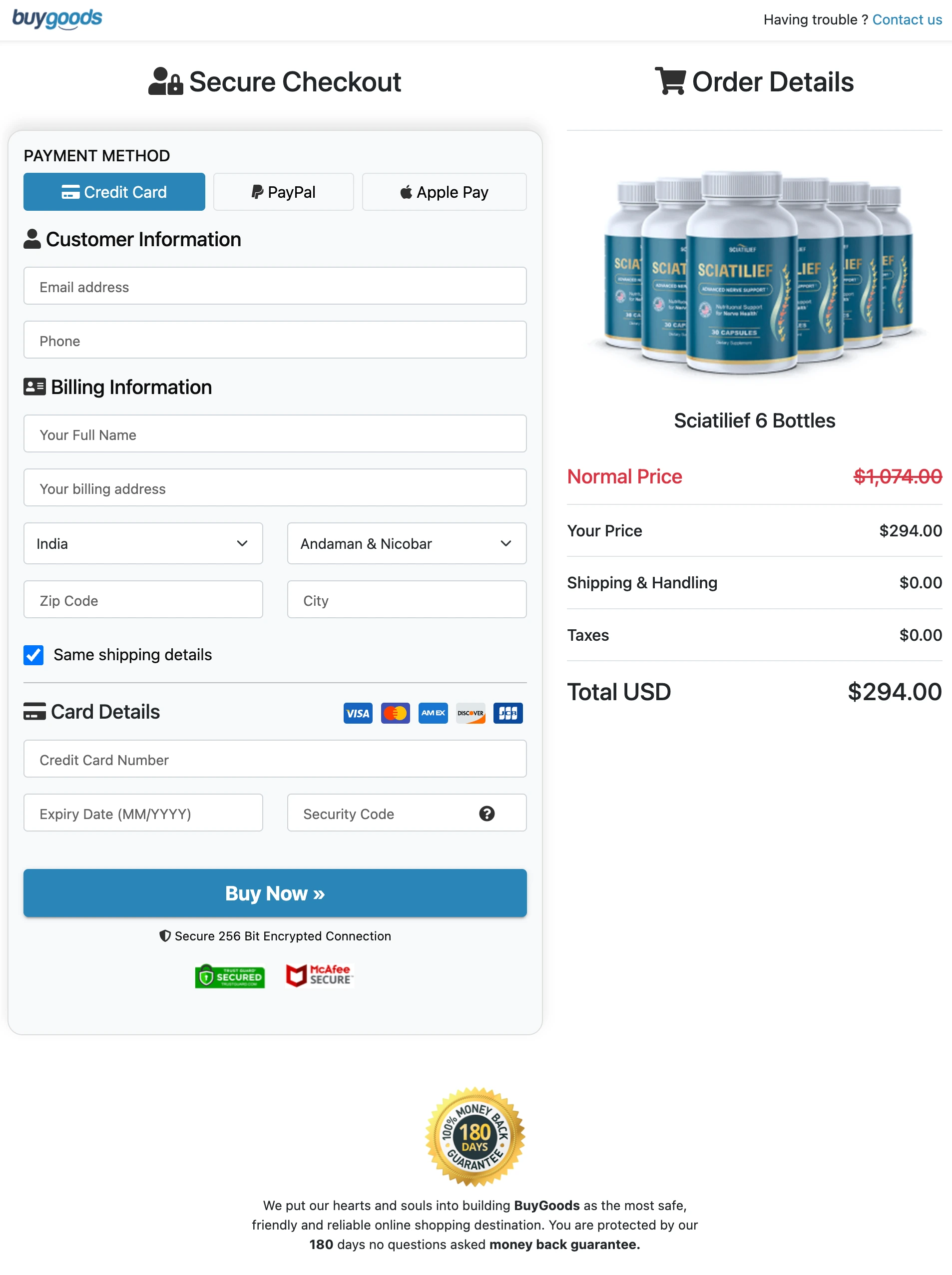Click the Shipping & Handling label
The width and height of the screenshot is (952, 1275).
coord(642,582)
